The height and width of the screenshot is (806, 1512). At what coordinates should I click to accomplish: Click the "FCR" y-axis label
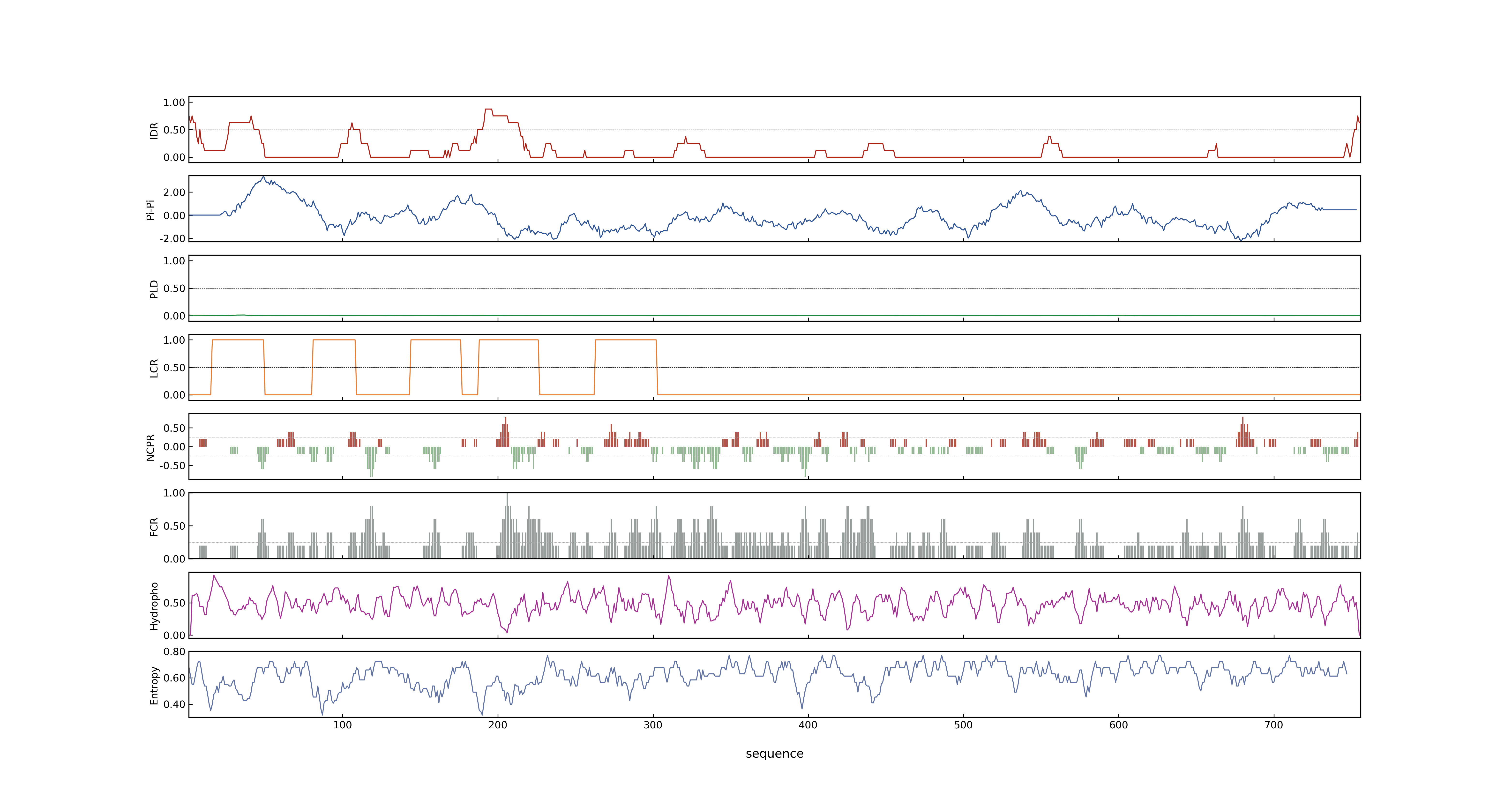154,526
